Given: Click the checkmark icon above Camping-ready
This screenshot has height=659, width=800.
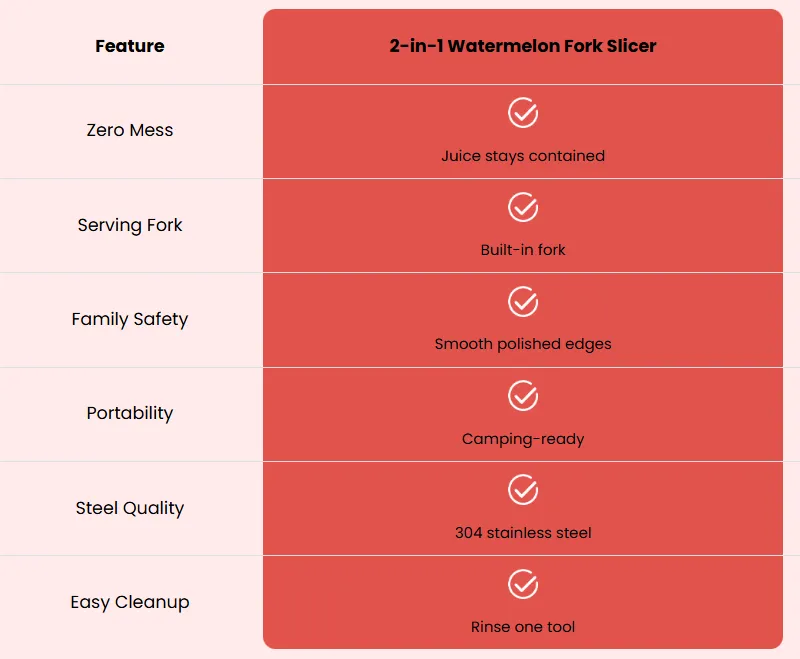Looking at the screenshot, I should [x=523, y=395].
